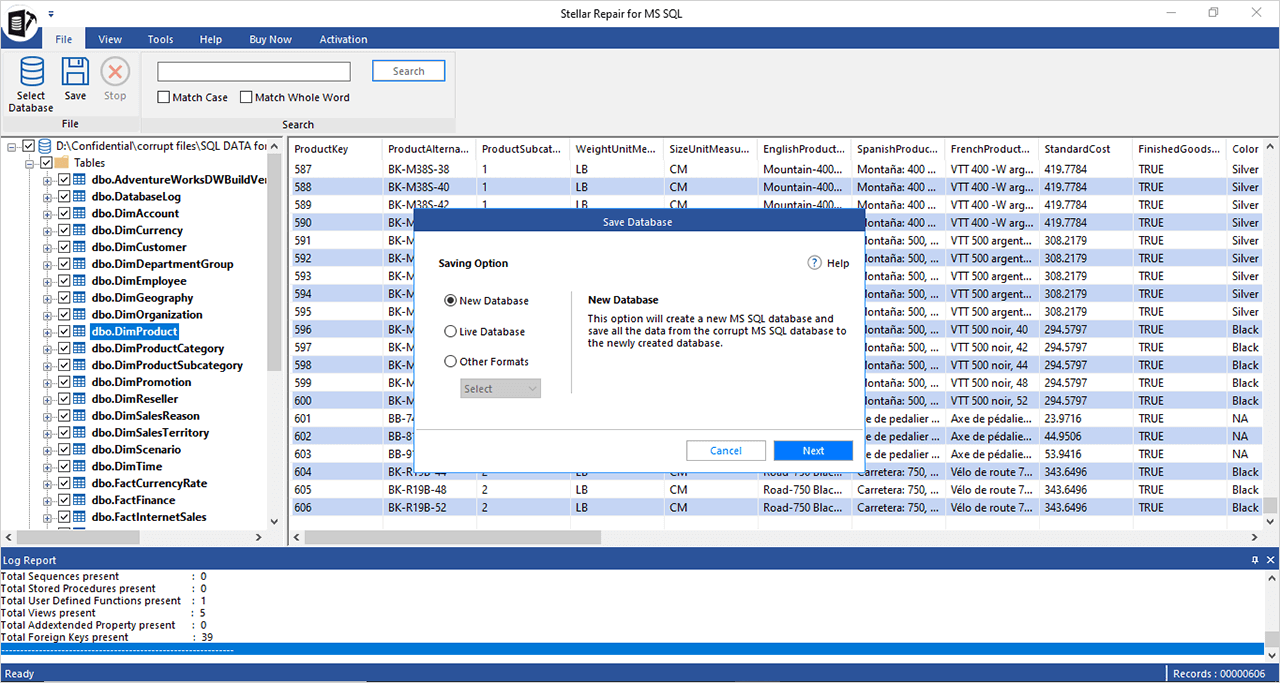Click the Stop icon in the ribbon
The height and width of the screenshot is (683, 1280).
pos(115,73)
